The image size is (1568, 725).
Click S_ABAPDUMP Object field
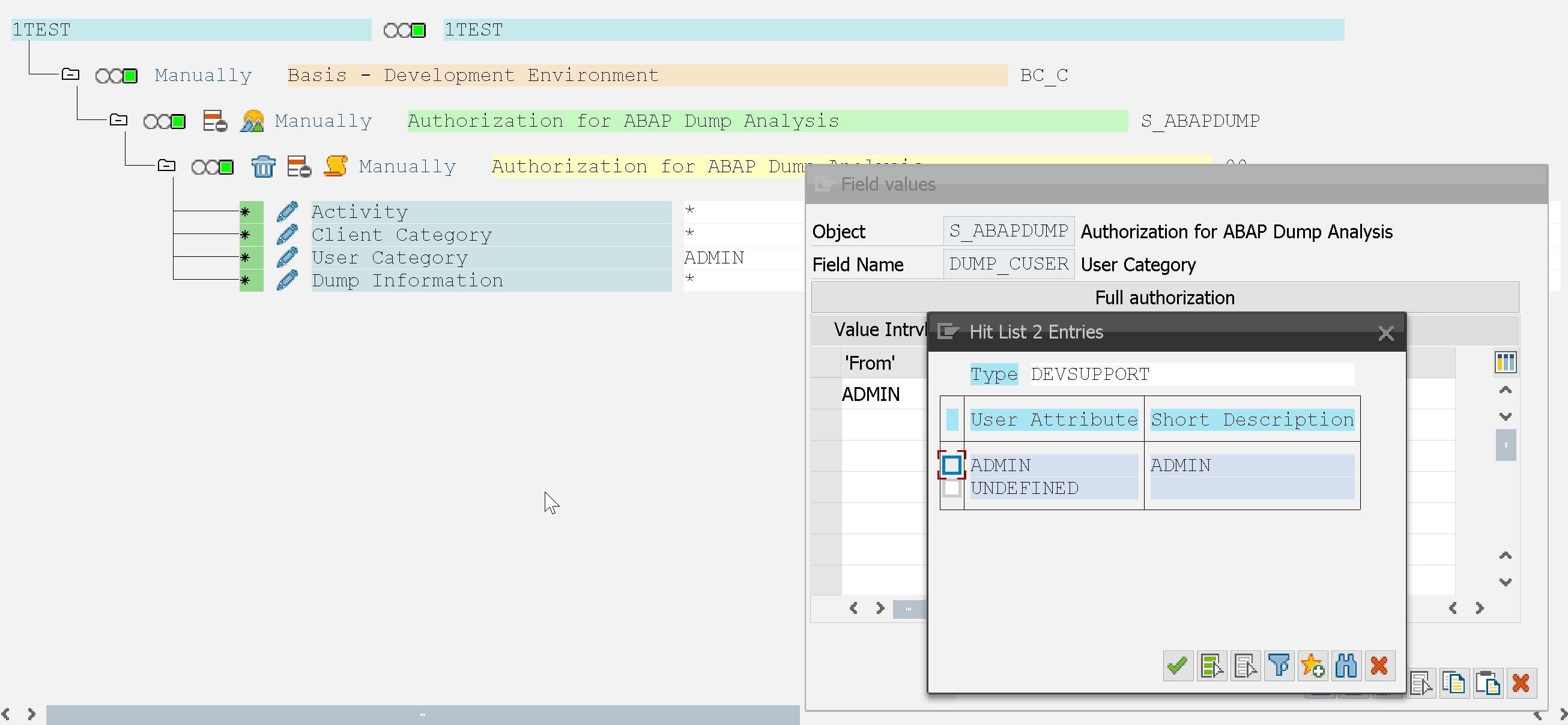pos(1009,231)
